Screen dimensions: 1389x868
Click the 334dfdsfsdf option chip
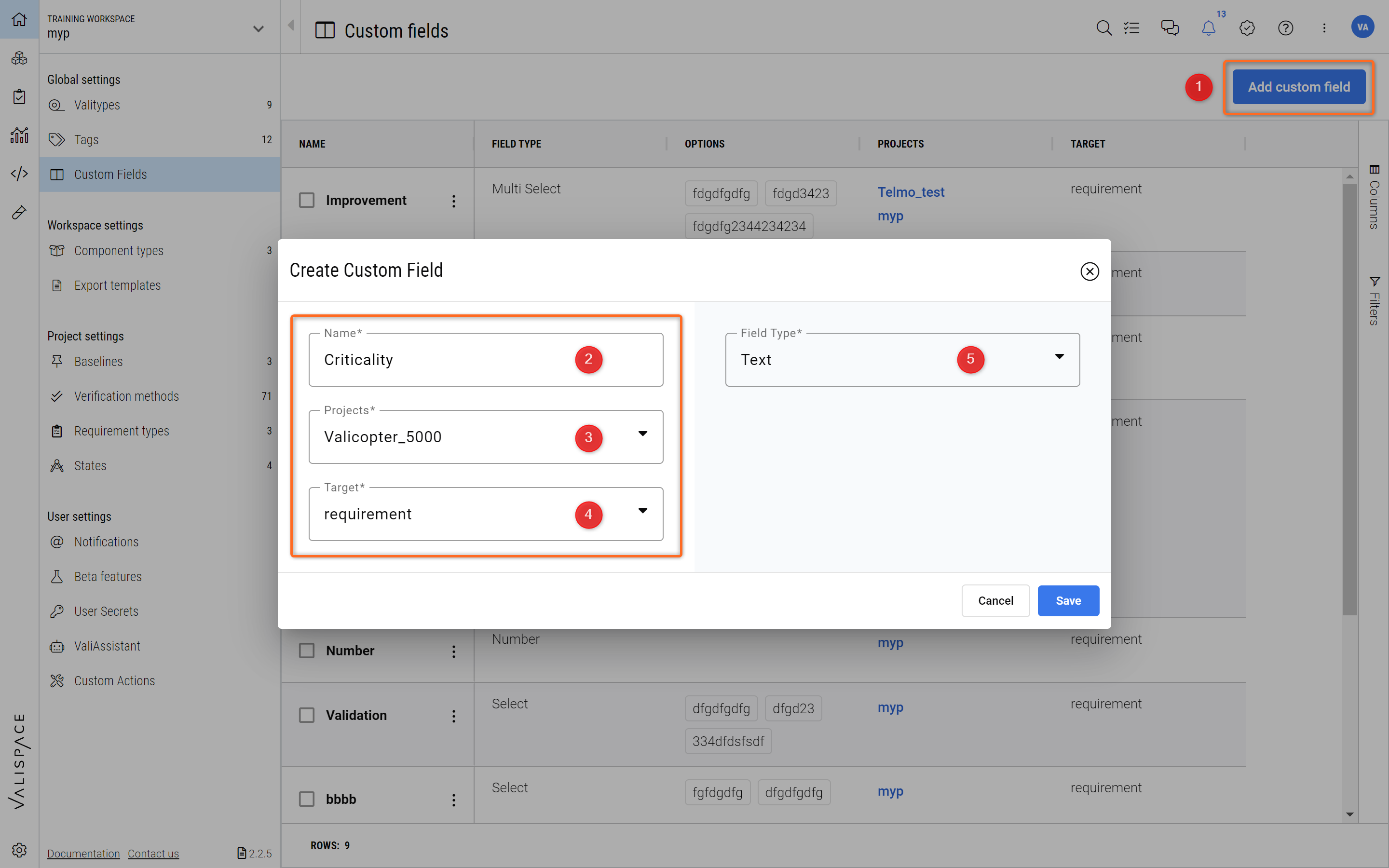click(728, 741)
